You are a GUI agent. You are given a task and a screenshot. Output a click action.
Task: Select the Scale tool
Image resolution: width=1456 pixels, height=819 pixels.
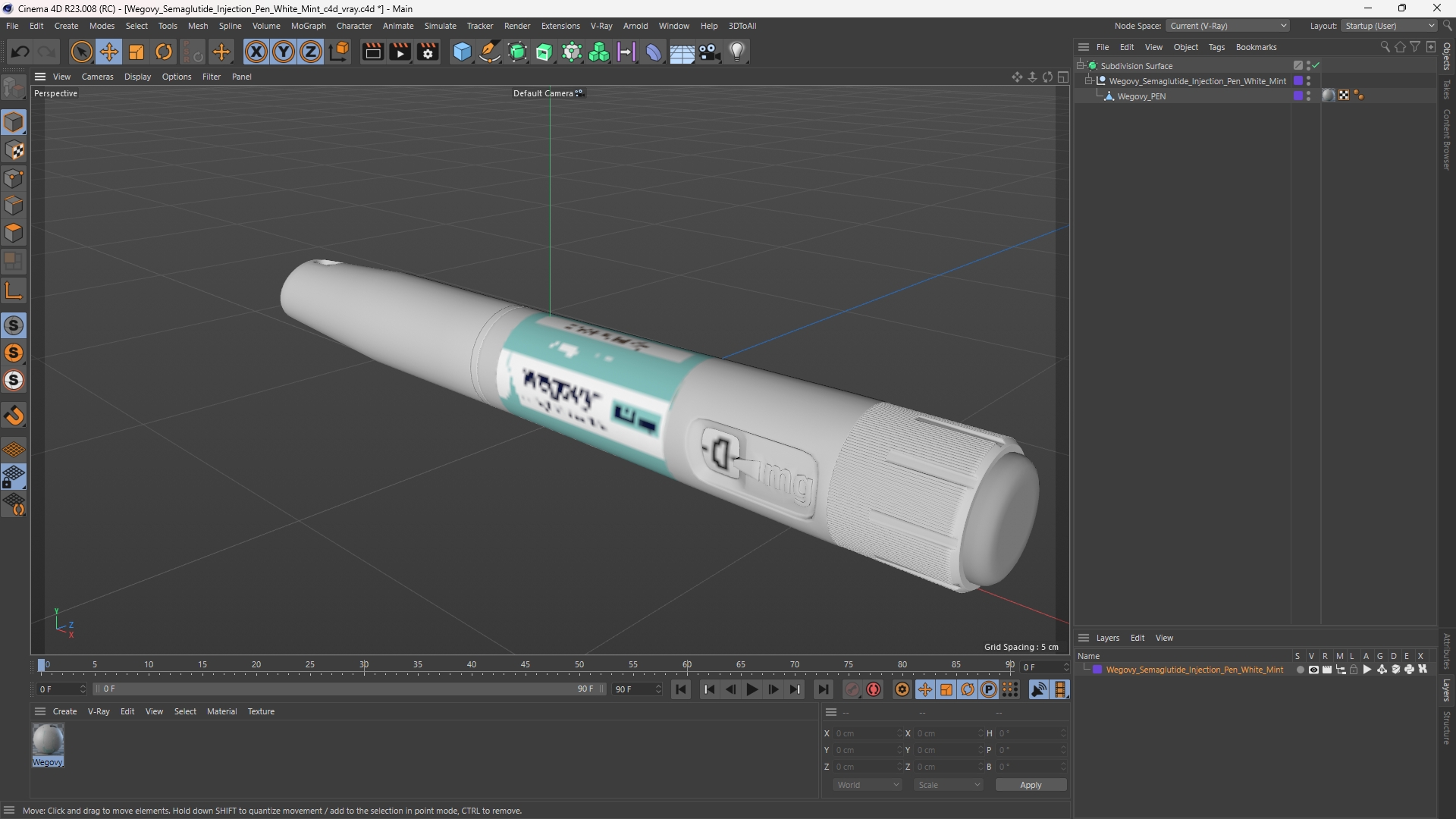point(136,52)
